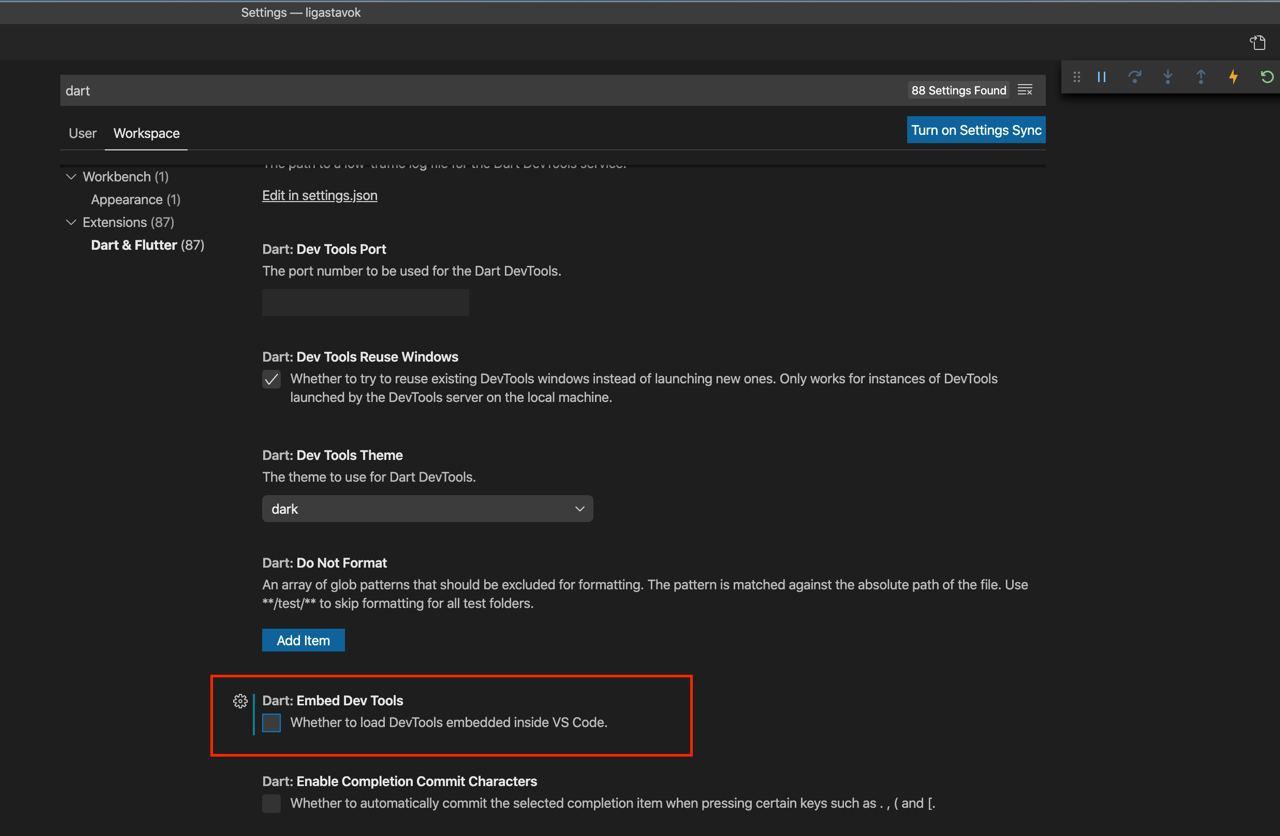Switch to the User settings tab
Image resolution: width=1280 pixels, height=836 pixels.
click(x=82, y=133)
